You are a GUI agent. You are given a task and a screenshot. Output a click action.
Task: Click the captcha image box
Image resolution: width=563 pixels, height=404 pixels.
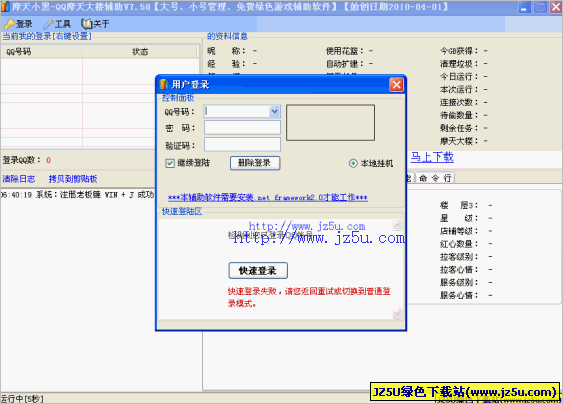[330, 122]
